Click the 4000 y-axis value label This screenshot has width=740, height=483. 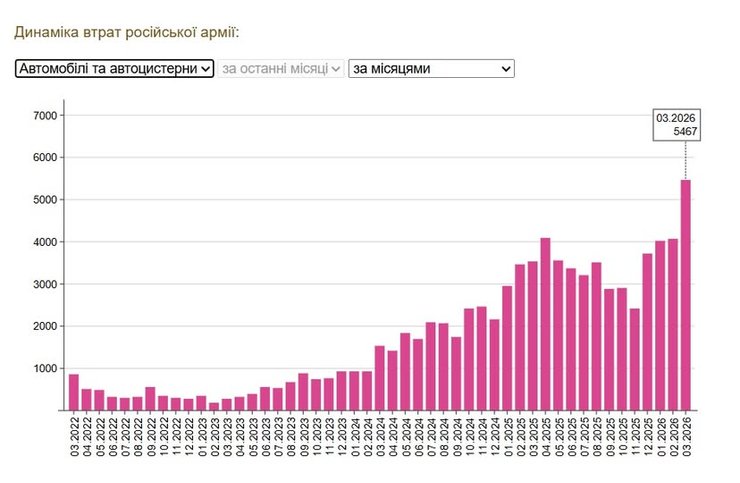[x=47, y=242]
